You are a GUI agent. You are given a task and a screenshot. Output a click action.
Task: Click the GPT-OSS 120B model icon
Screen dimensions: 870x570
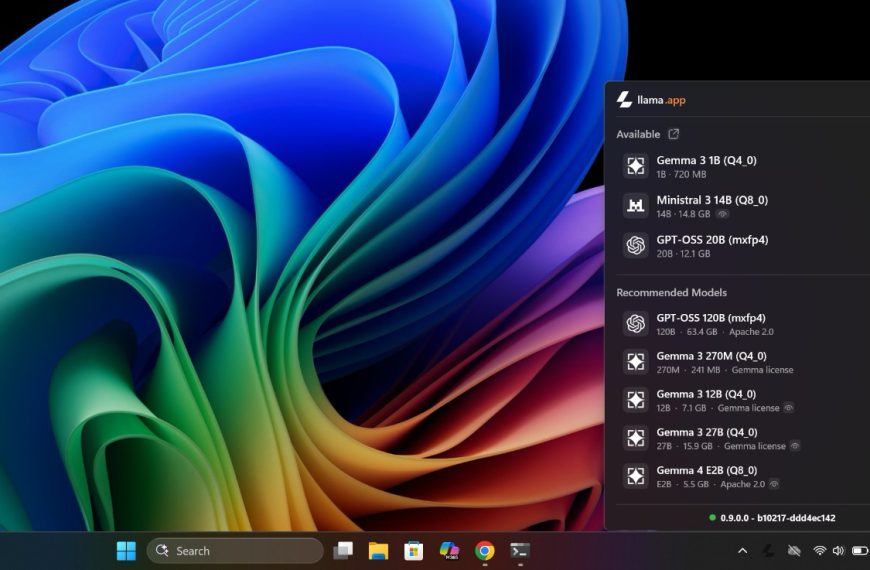pyautogui.click(x=635, y=324)
